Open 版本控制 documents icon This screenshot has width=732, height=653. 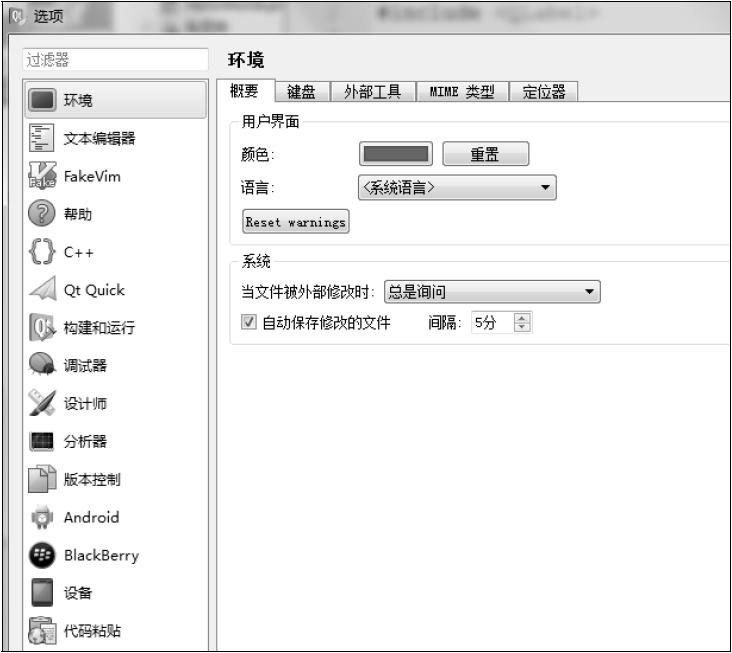[42, 479]
